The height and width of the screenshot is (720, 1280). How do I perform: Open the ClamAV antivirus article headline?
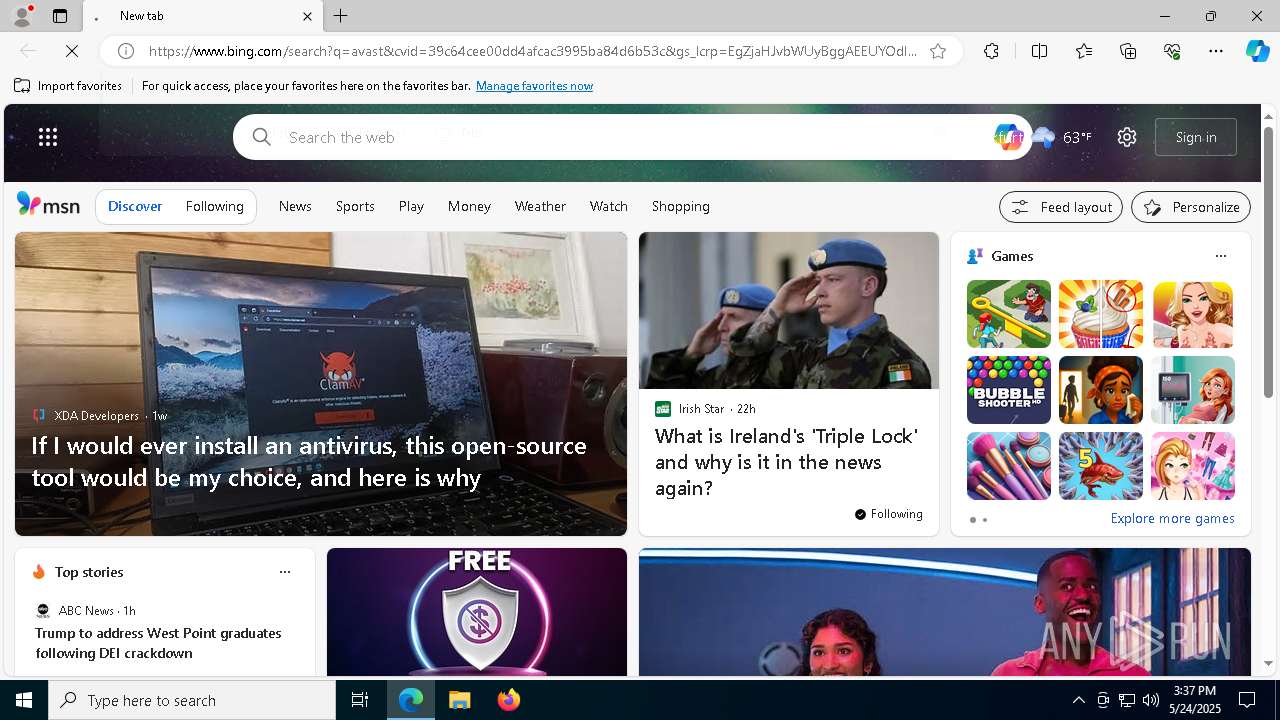click(309, 461)
